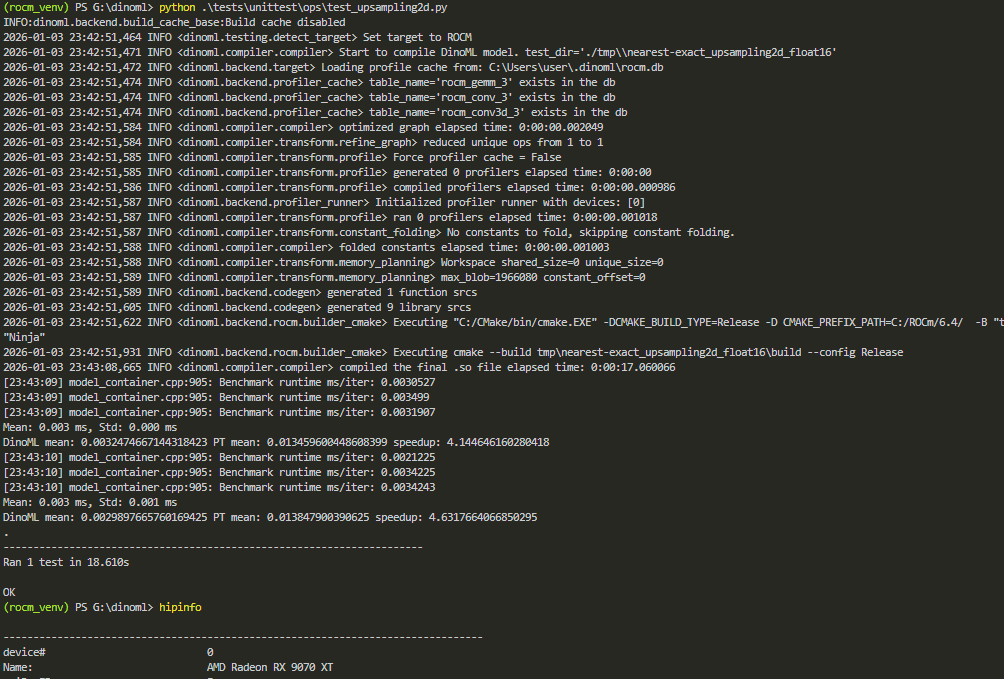Click 'Ran 1 test in 18.610s' line

pyautogui.click(x=66, y=562)
